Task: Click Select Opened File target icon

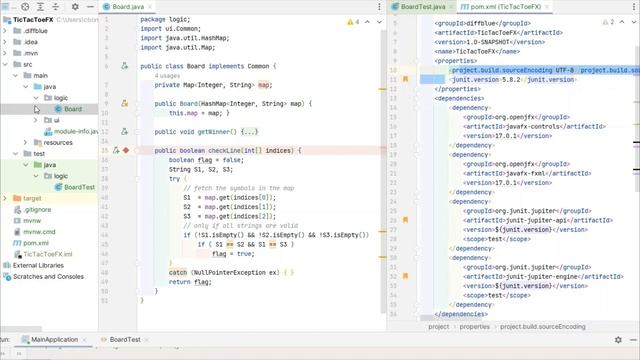Action: [25, 7]
